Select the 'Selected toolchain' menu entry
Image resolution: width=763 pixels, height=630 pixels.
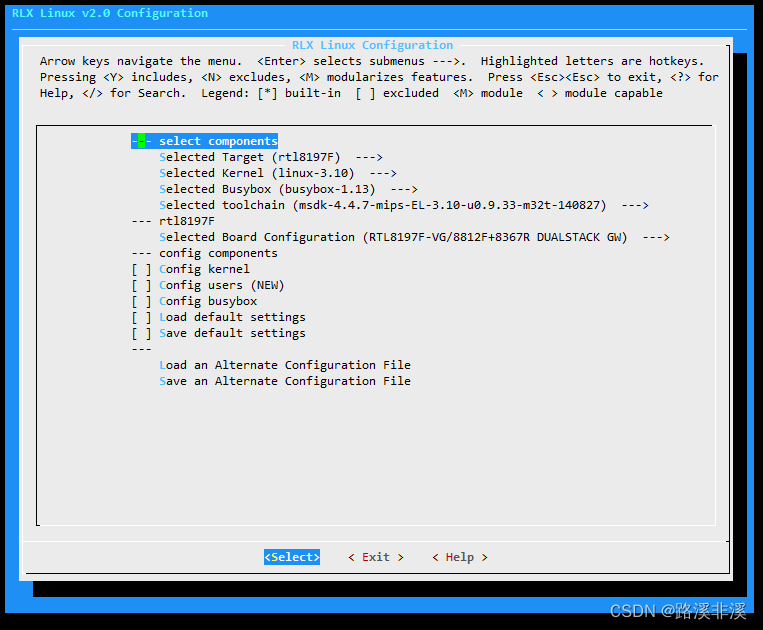click(382, 205)
